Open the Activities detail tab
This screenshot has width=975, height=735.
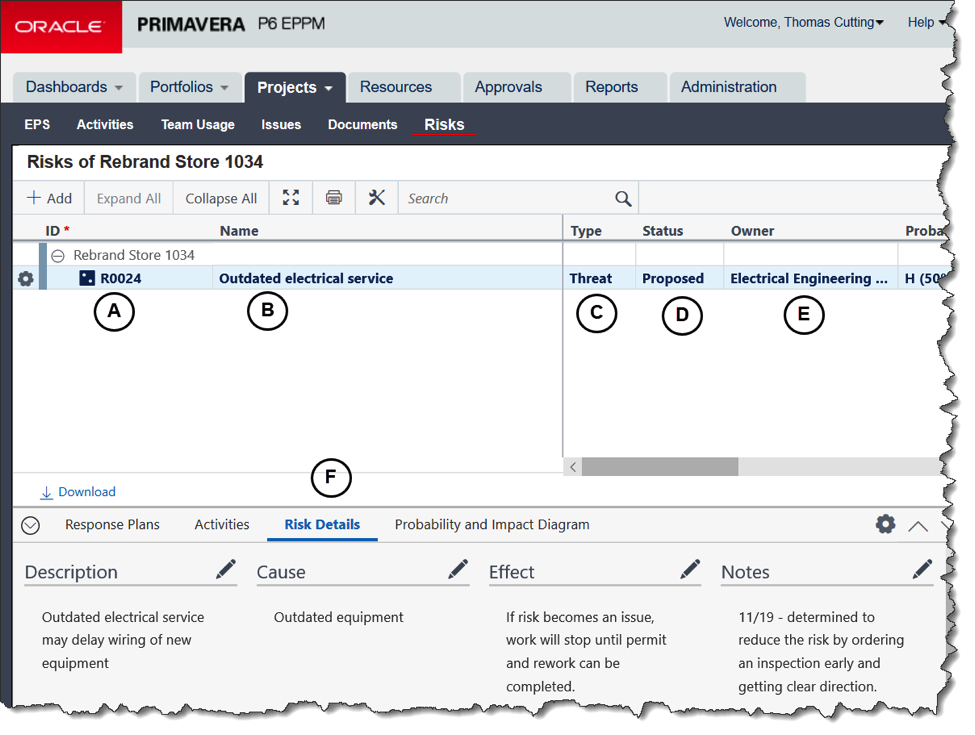[x=222, y=525]
